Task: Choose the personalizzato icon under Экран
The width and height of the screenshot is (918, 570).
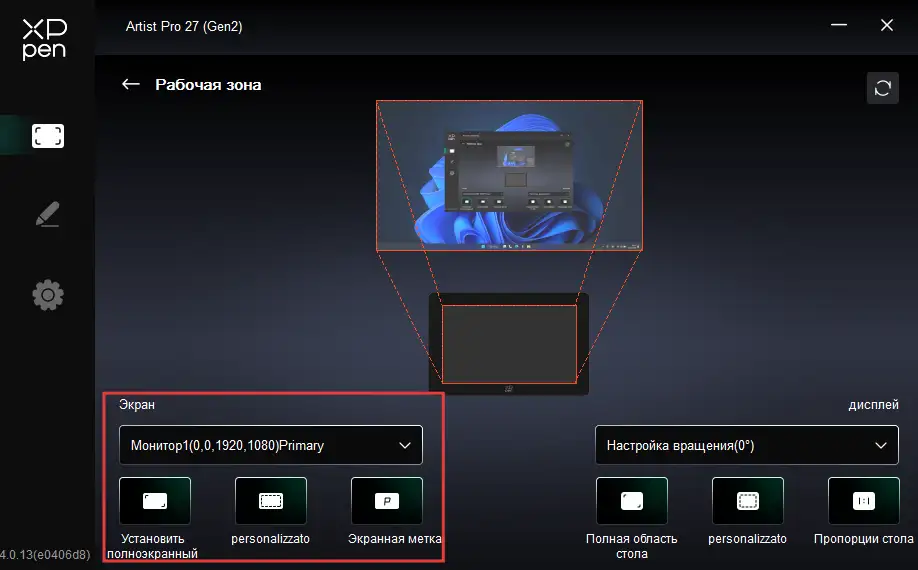Action: (270, 501)
